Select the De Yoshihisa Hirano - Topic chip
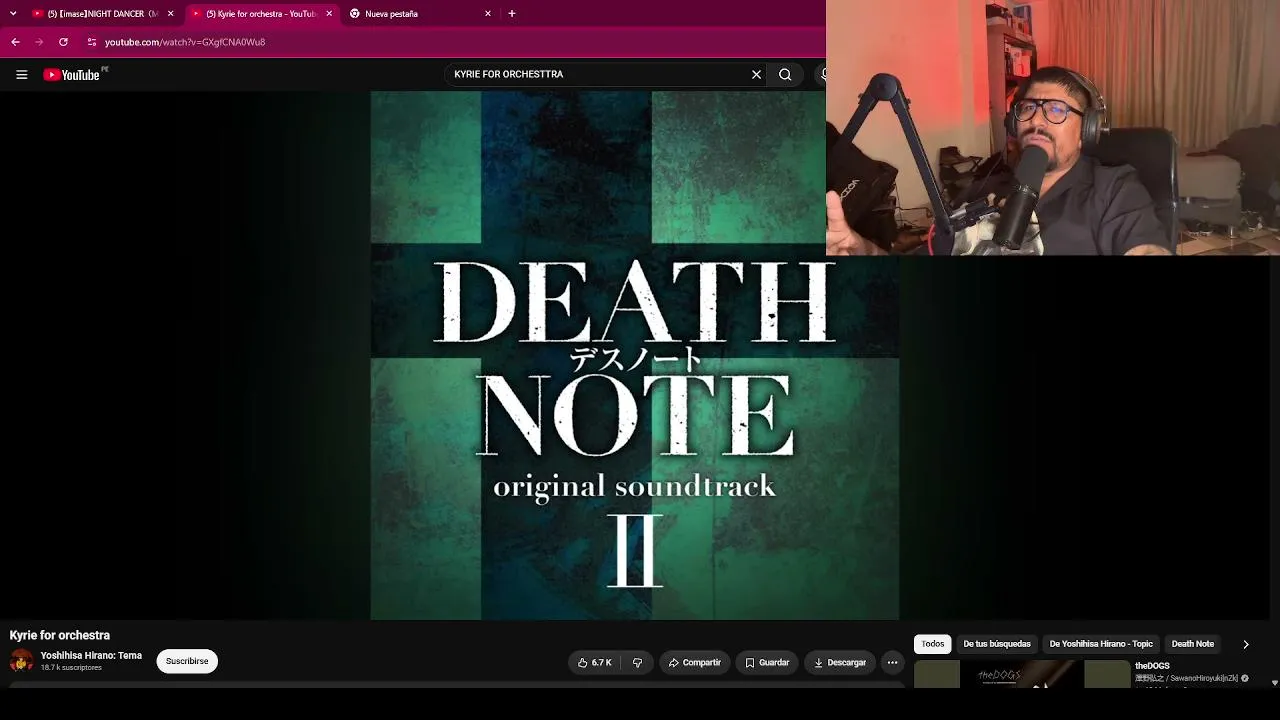The width and height of the screenshot is (1280, 720). tap(1101, 644)
